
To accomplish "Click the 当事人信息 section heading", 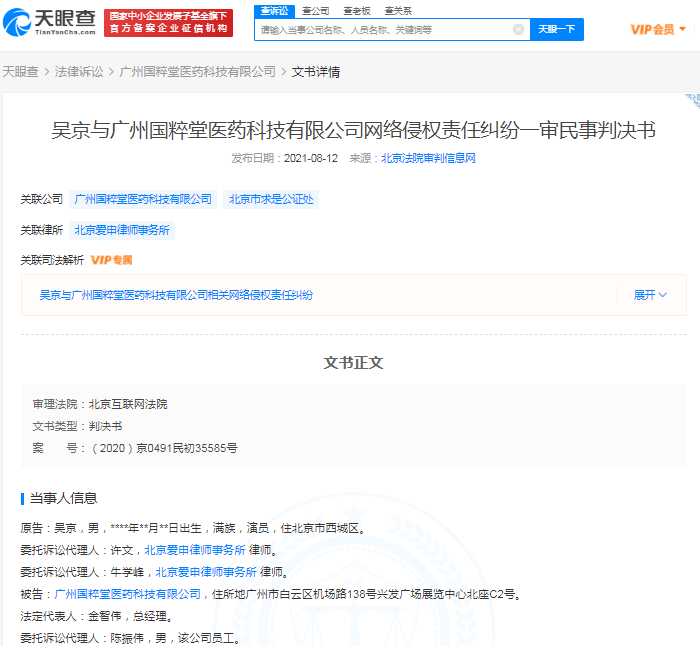I will click(63, 498).
